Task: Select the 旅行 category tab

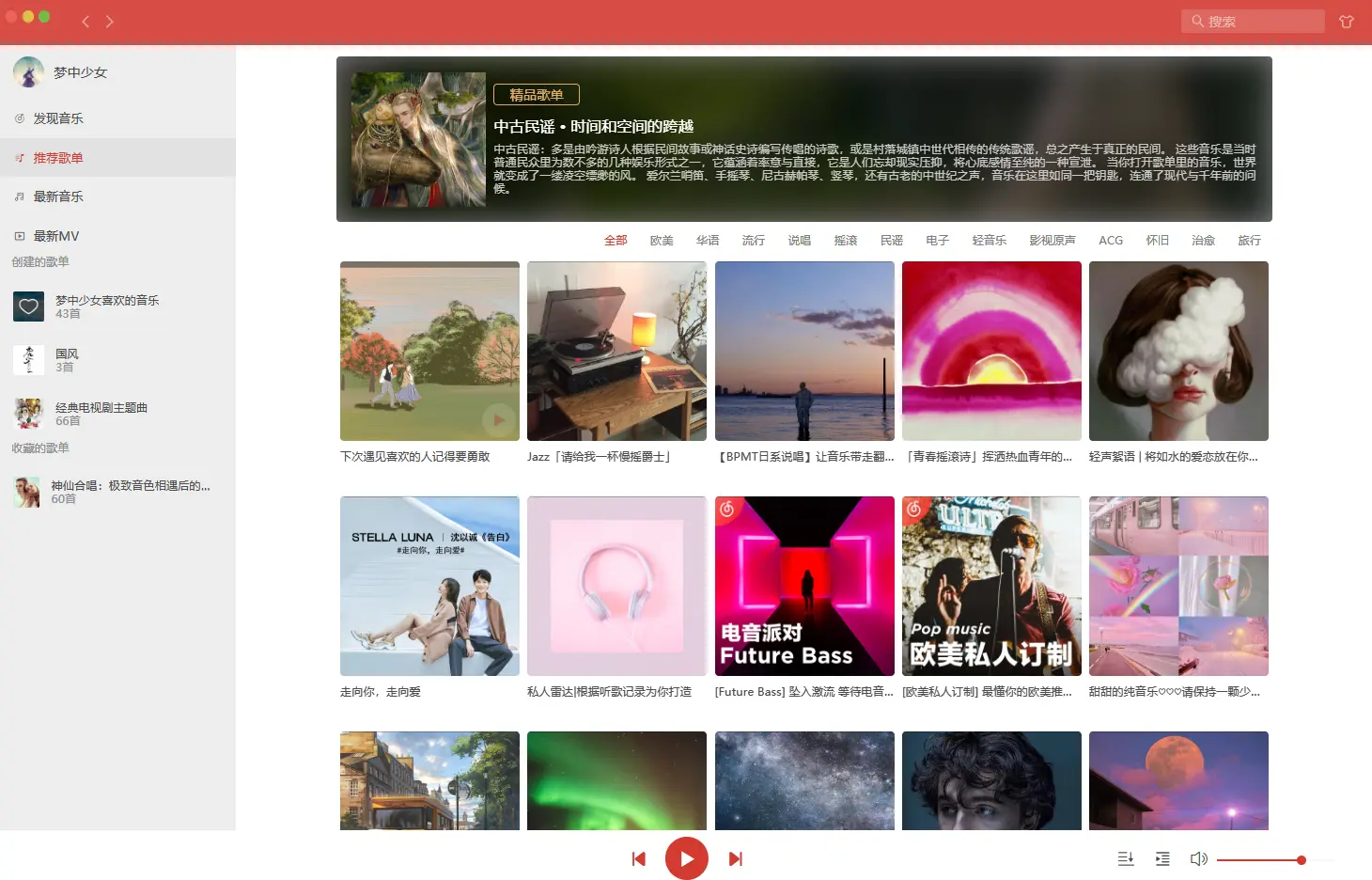Action: pyautogui.click(x=1250, y=241)
